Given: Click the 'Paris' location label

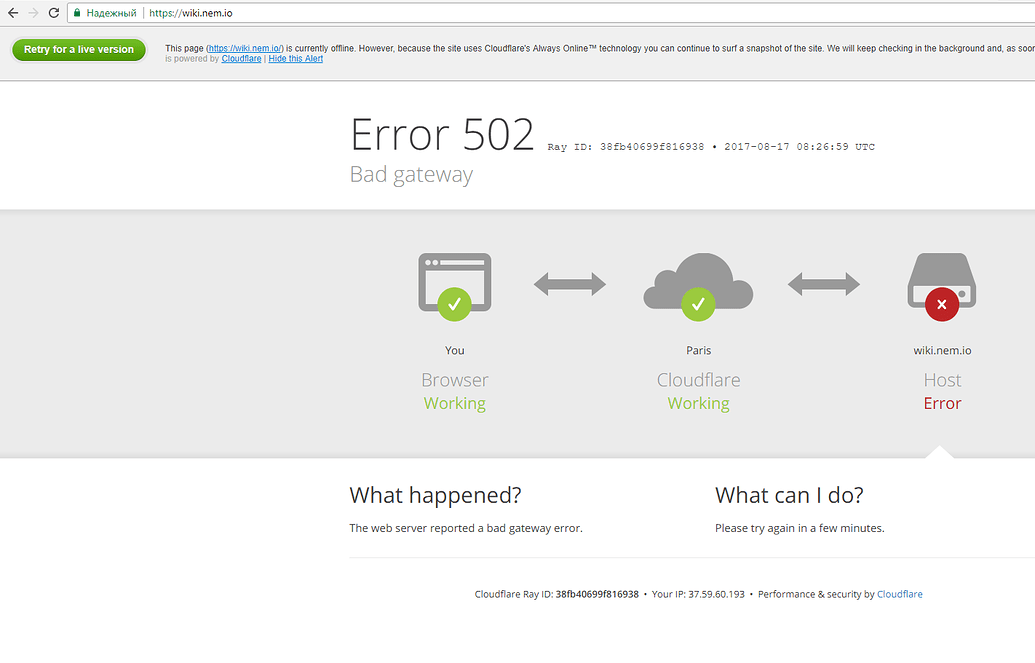Looking at the screenshot, I should coord(698,351).
